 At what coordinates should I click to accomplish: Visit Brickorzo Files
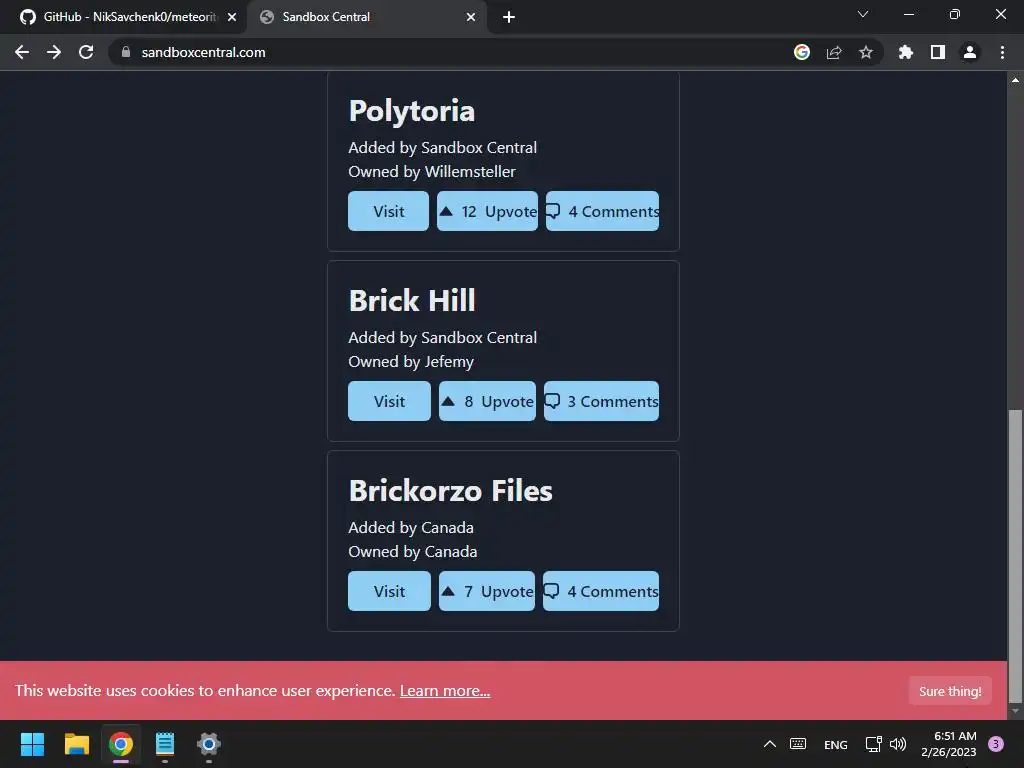coord(389,591)
